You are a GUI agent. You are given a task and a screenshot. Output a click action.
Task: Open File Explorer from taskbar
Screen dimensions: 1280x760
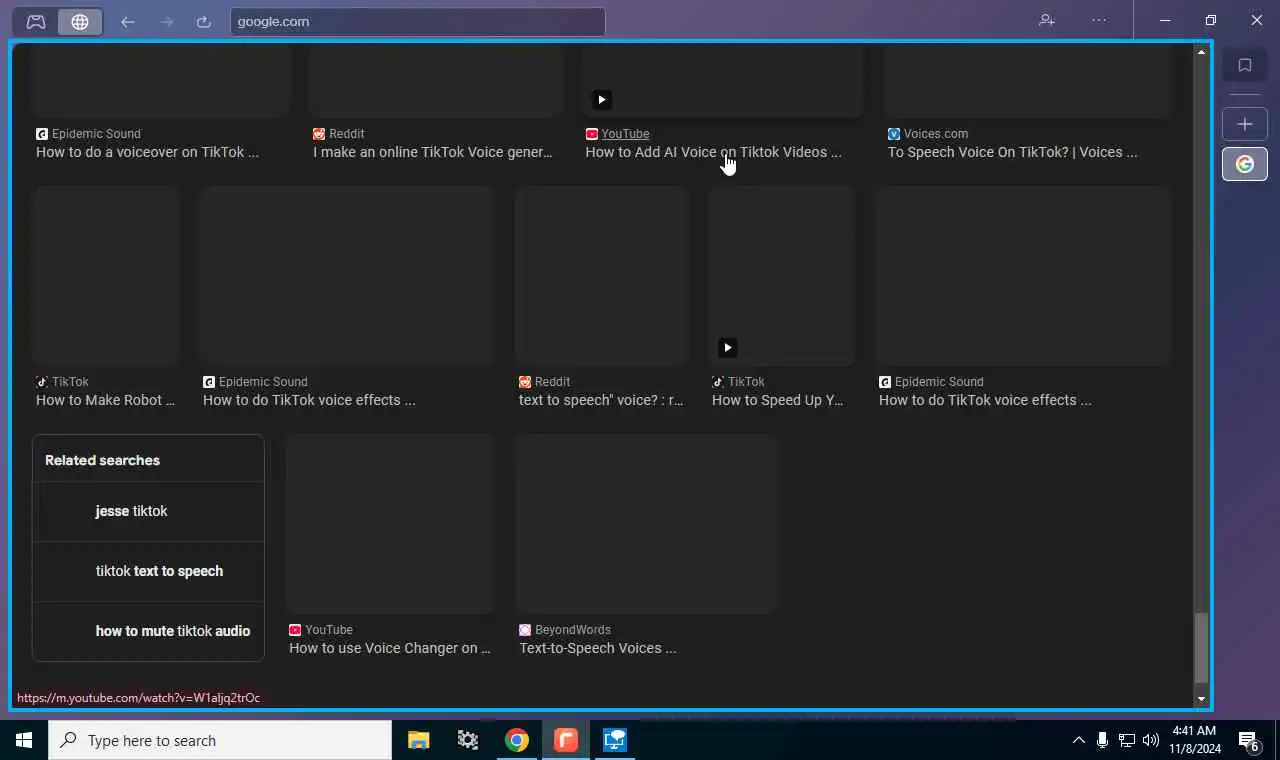click(418, 740)
